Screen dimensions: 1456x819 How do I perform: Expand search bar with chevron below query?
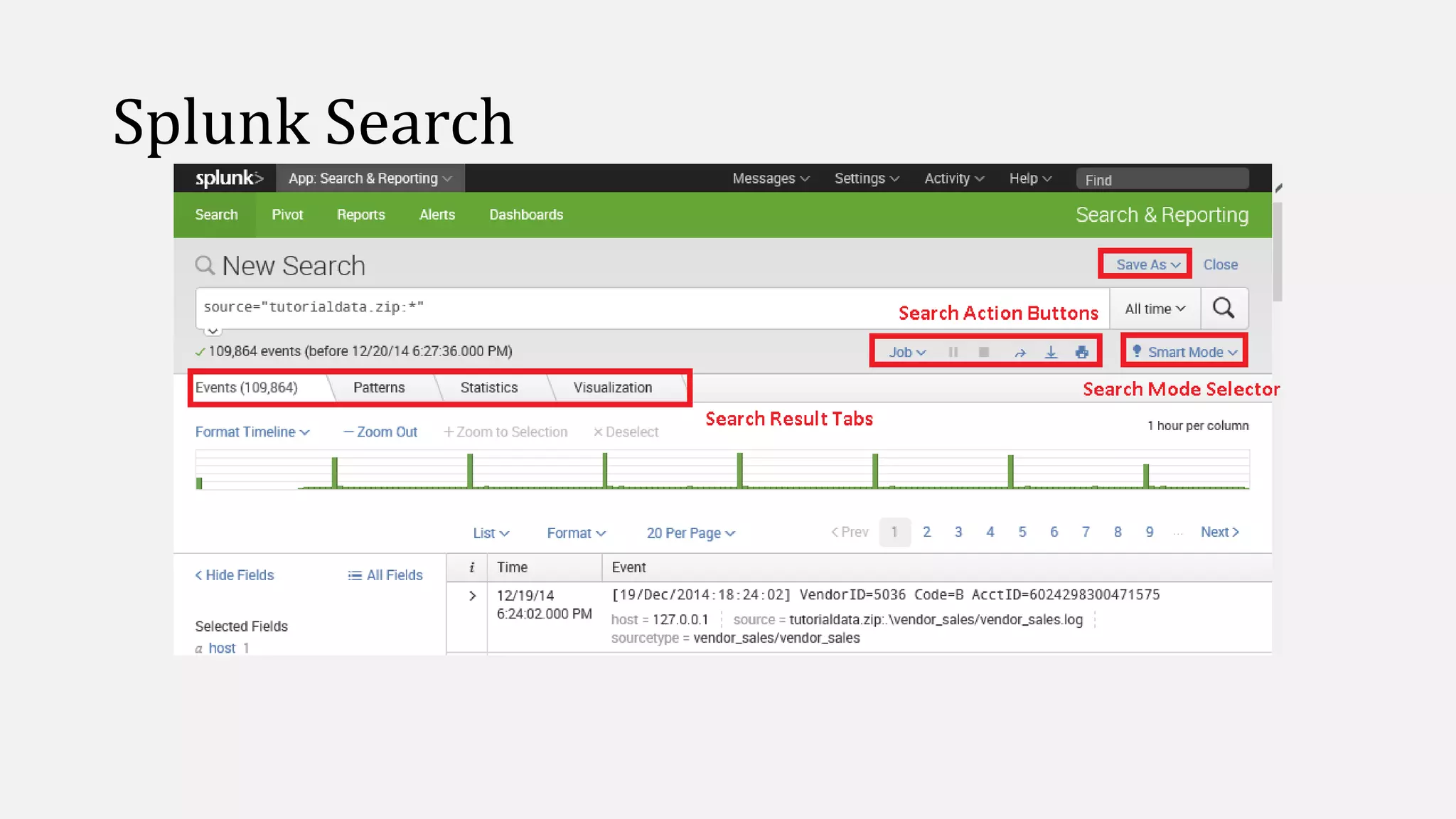[213, 331]
